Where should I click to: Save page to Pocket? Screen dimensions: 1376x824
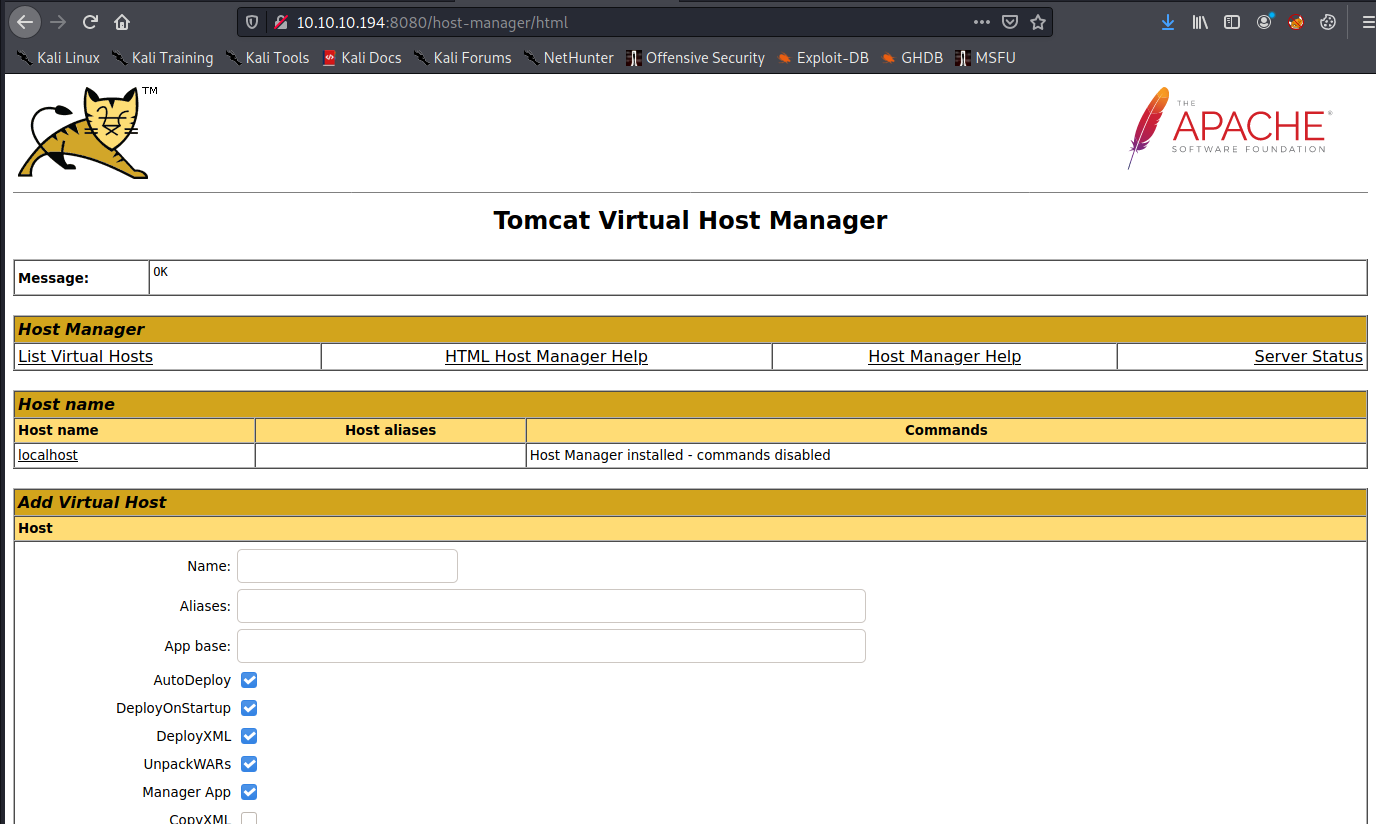point(1010,21)
